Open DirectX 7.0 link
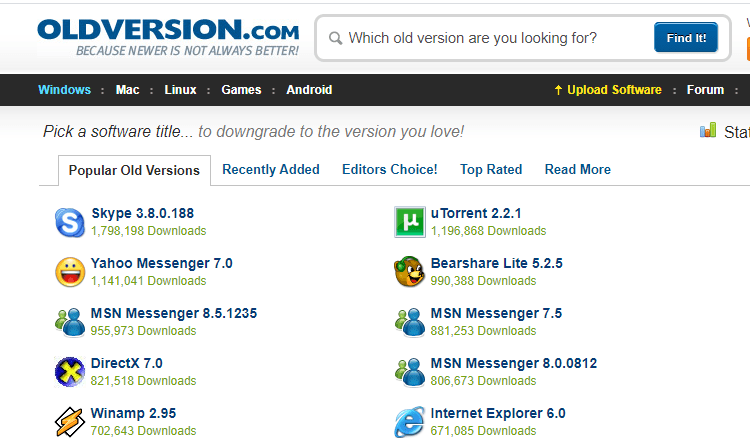The height and width of the screenshot is (447, 750). (127, 363)
